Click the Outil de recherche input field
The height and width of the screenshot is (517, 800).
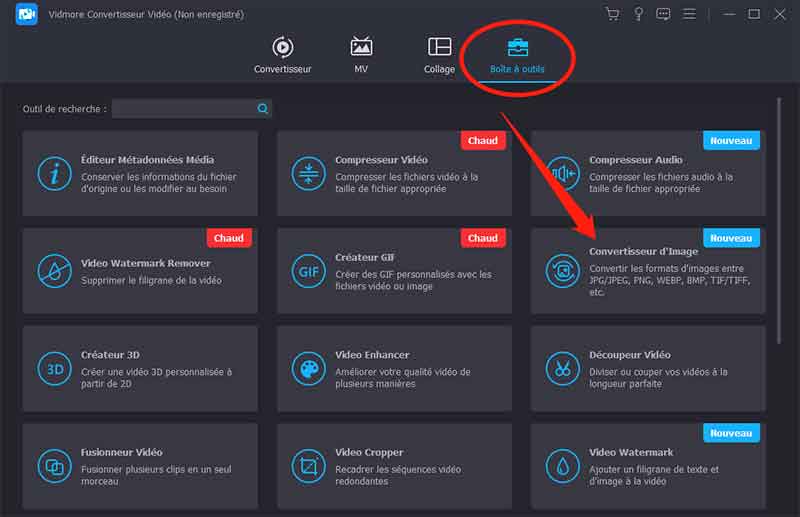pos(183,109)
